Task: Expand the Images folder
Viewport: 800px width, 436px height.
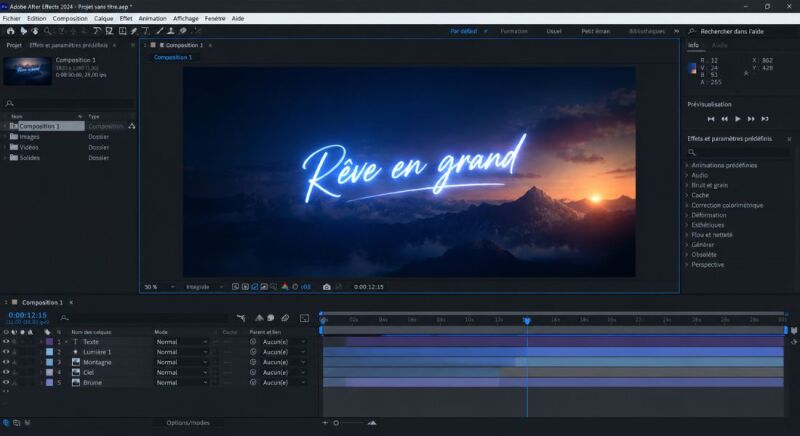Action: [x=6, y=137]
